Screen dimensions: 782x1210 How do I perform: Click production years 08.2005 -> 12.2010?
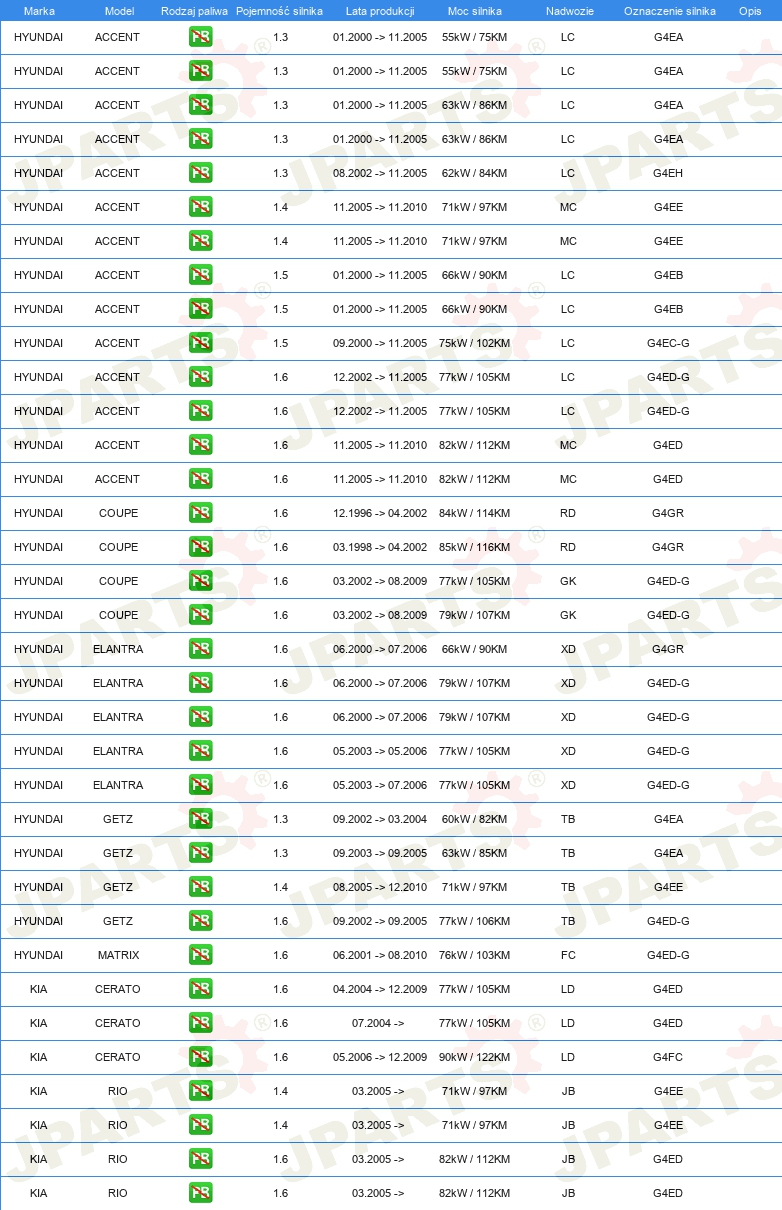(380, 887)
